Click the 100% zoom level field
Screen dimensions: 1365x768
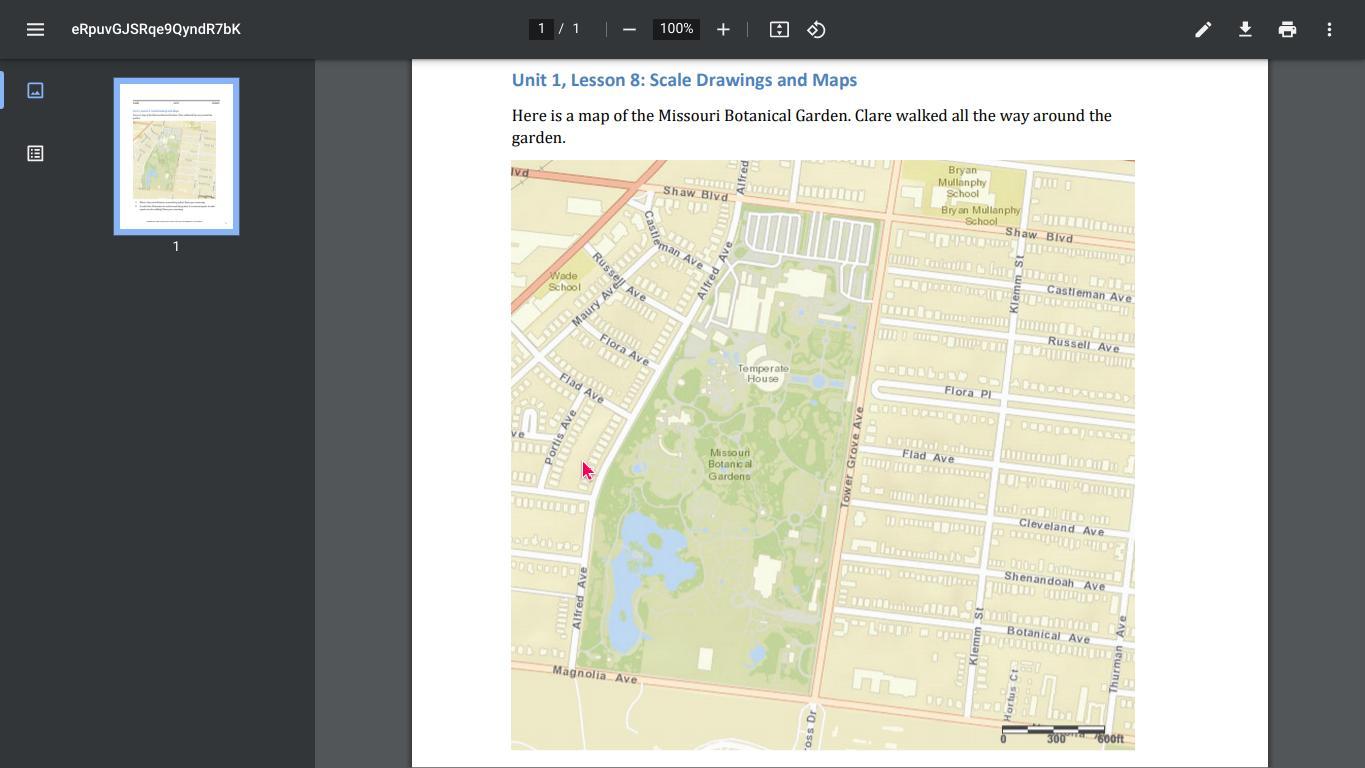(676, 29)
